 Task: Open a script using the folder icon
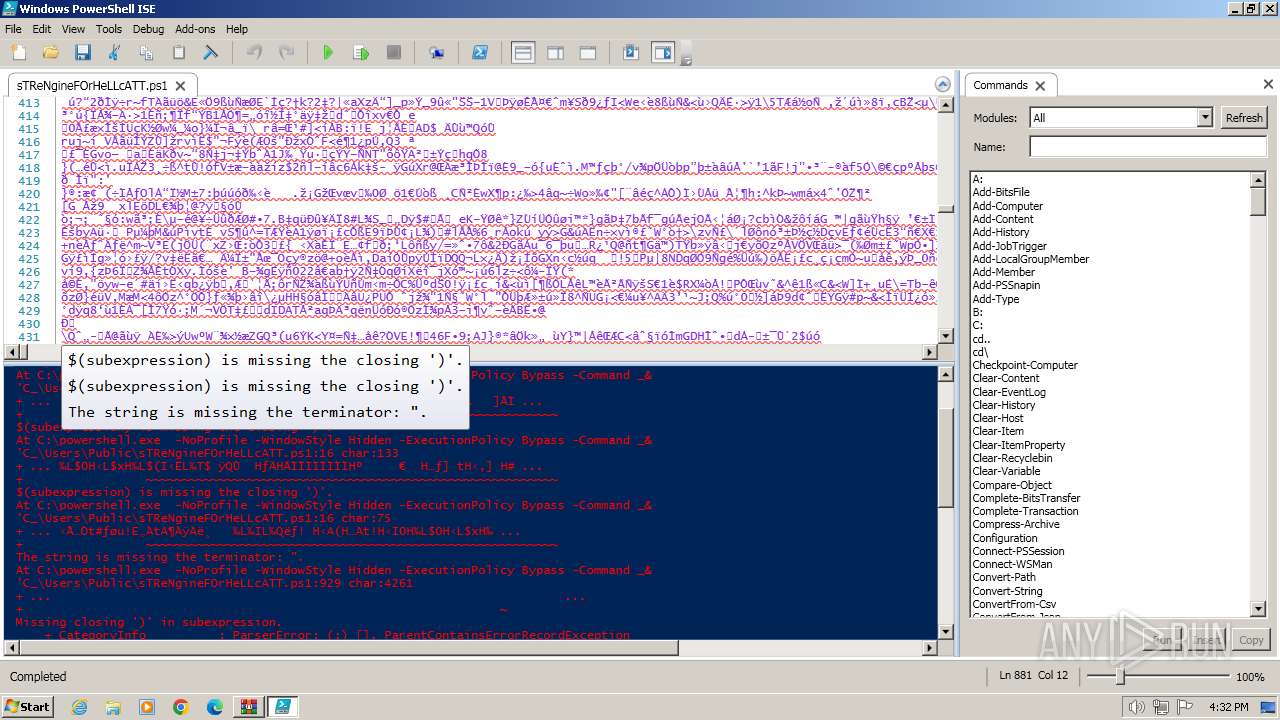pyautogui.click(x=51, y=52)
